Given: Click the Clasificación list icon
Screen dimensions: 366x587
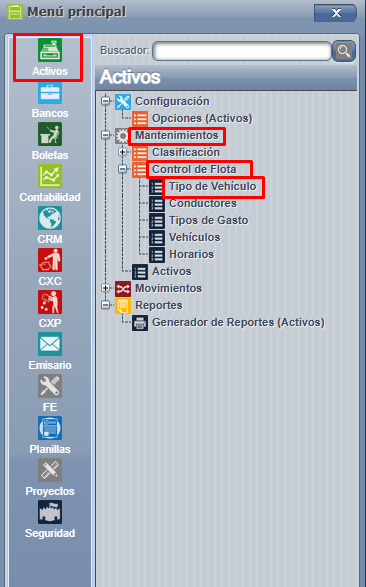Looking at the screenshot, I should tap(140, 152).
